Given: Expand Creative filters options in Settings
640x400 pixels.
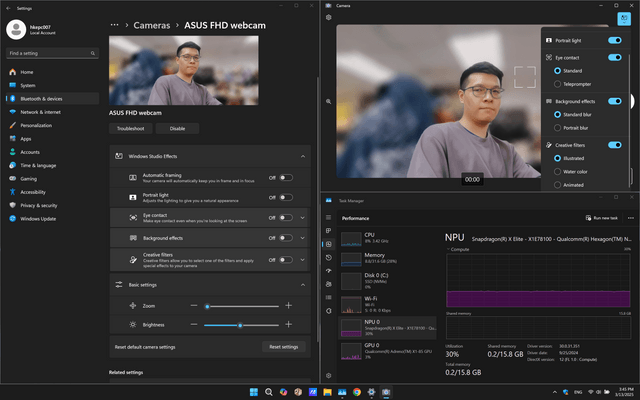Looking at the screenshot, I should click(302, 260).
